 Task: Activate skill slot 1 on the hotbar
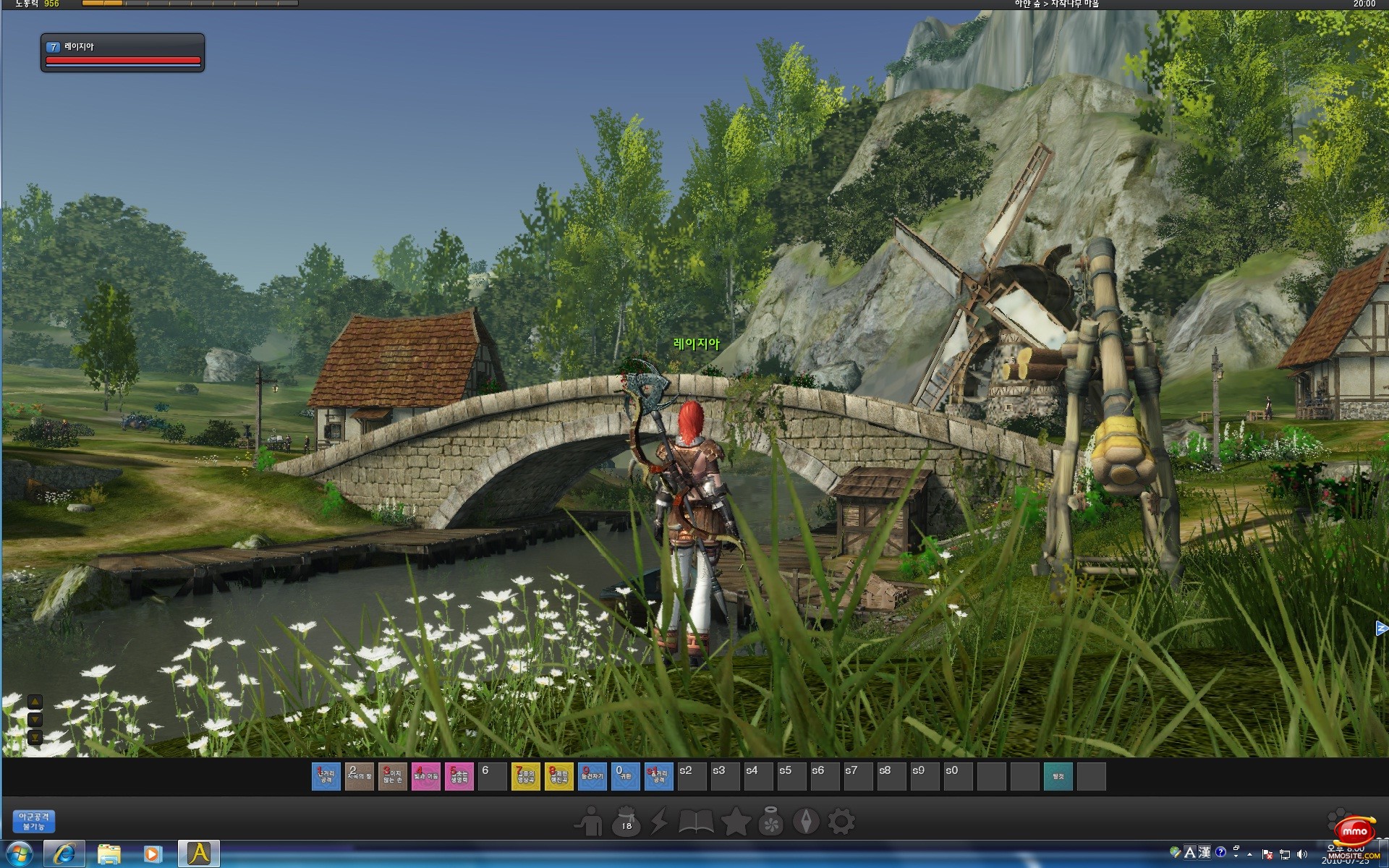click(326, 777)
